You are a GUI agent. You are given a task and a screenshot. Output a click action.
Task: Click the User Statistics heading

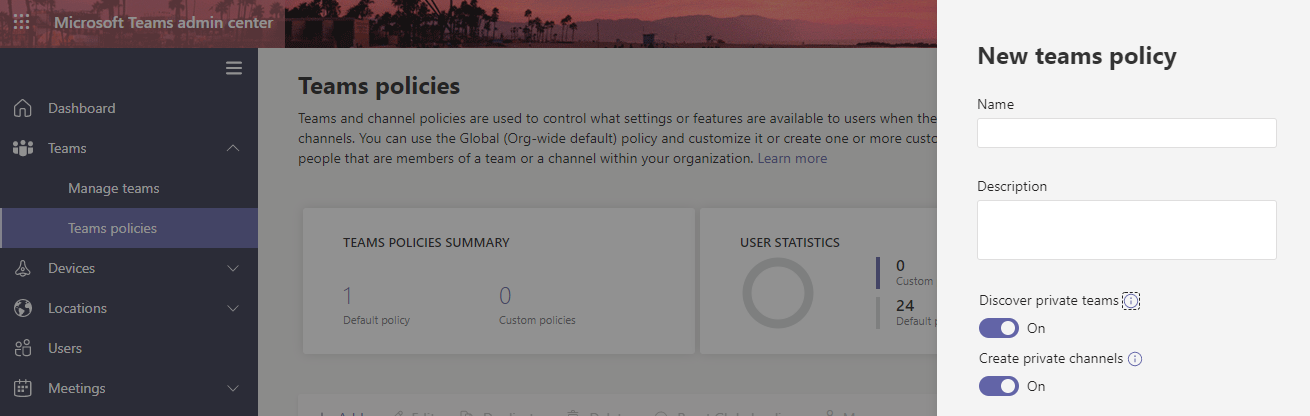coord(790,242)
